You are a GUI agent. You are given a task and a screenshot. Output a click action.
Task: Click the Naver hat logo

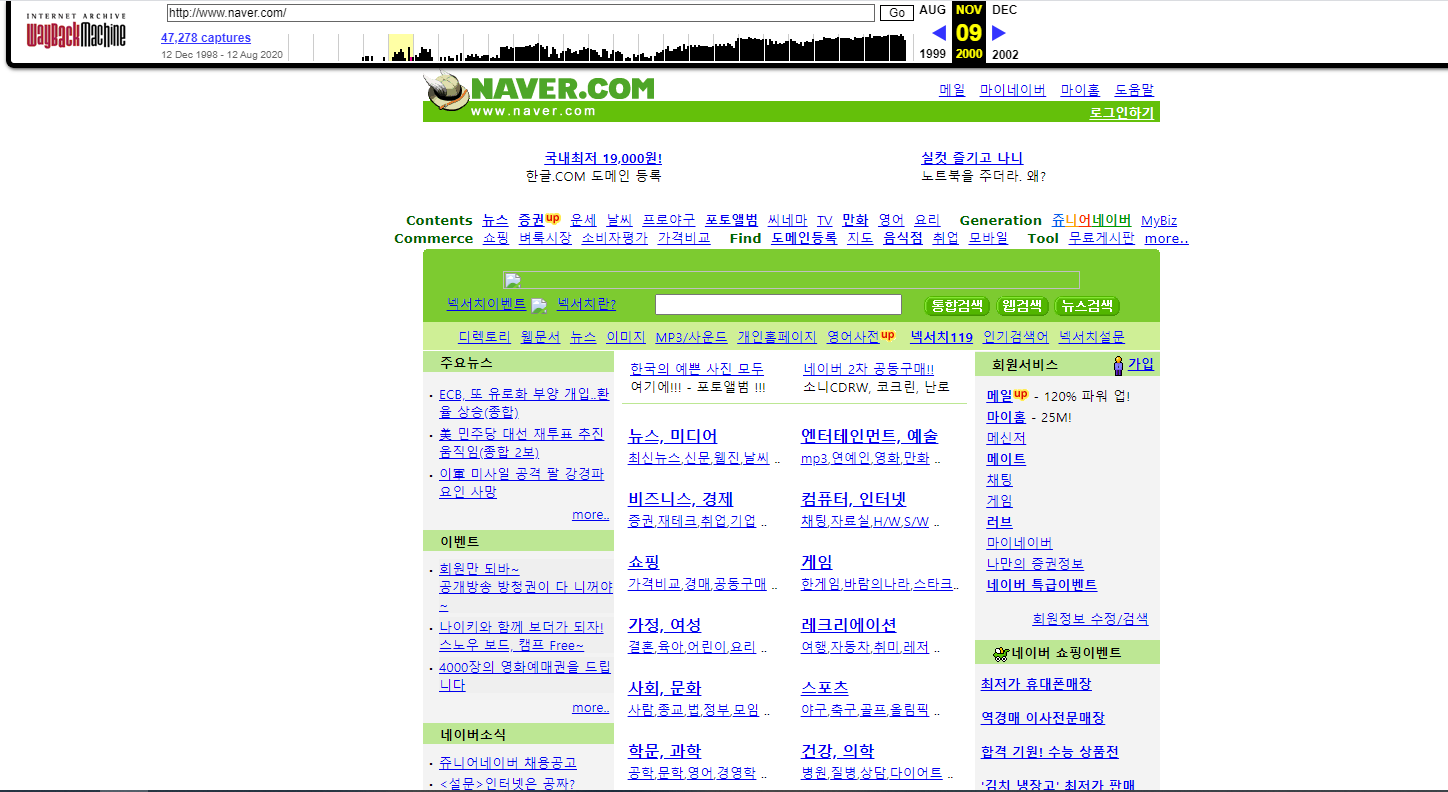[x=446, y=91]
